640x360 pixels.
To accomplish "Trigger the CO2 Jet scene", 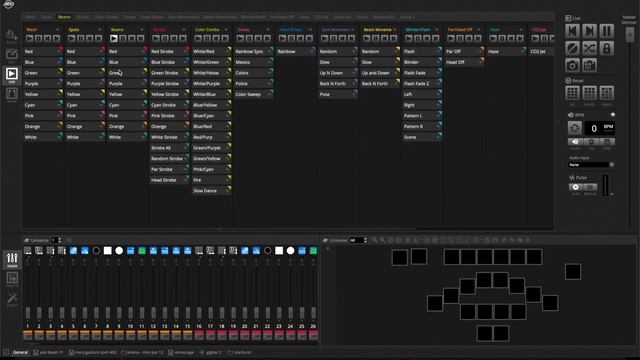I will [542, 51].
